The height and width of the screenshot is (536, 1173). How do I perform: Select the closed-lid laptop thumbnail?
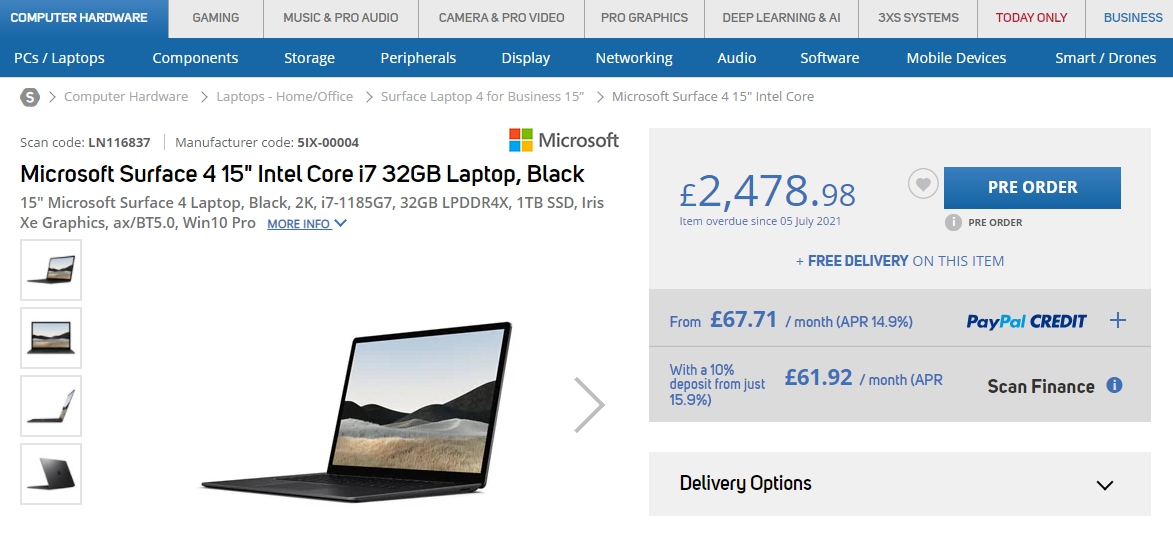coord(51,474)
